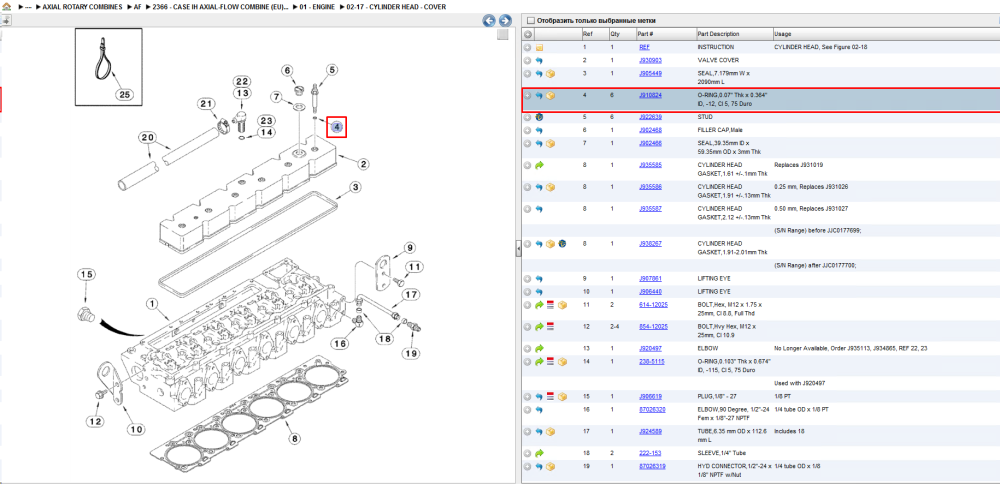This screenshot has width=1000, height=484.
Task: Select callout 21 clamp in the diagram
Action: coord(205,104)
